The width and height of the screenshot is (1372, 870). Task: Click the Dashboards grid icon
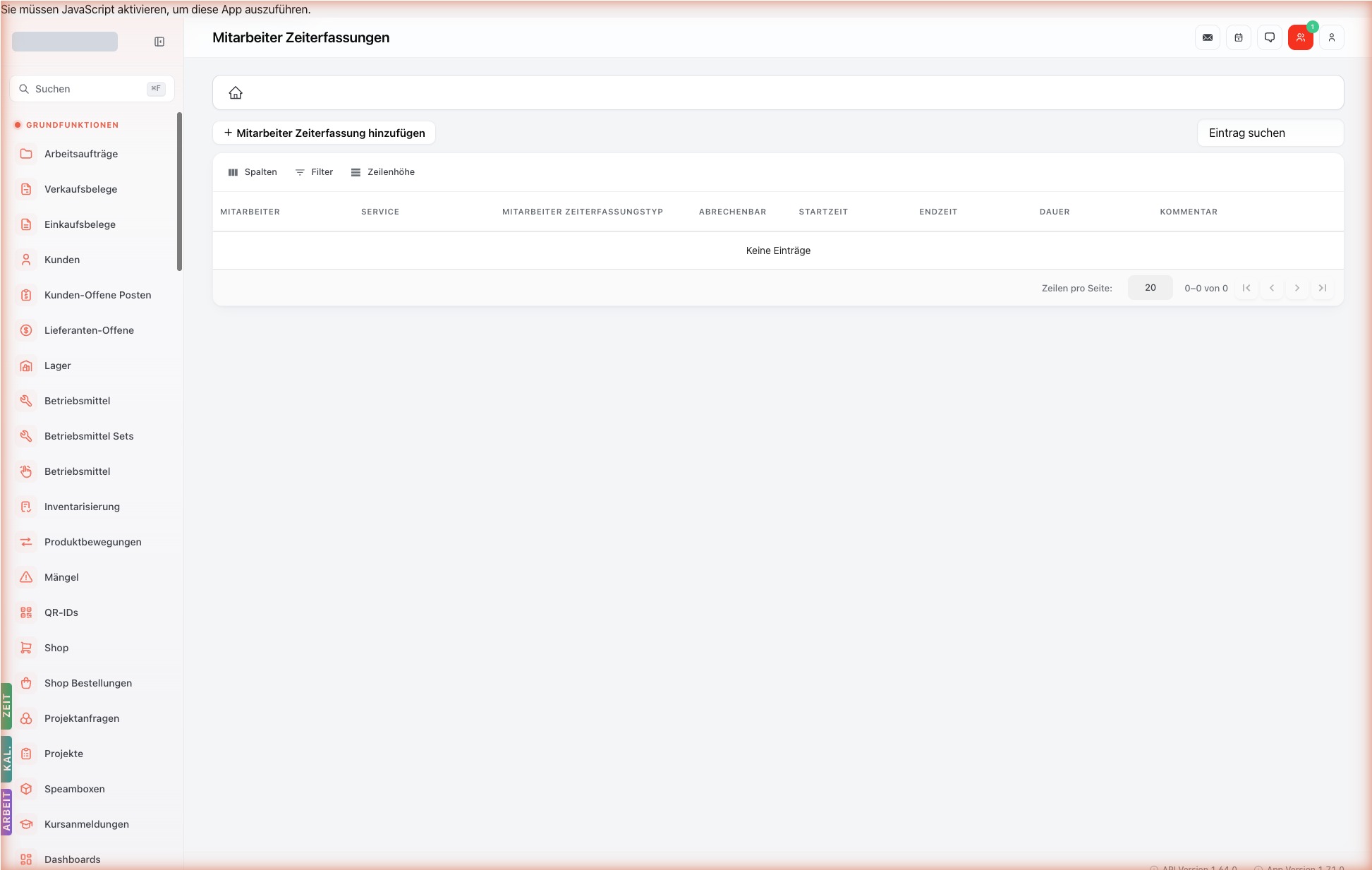26,859
